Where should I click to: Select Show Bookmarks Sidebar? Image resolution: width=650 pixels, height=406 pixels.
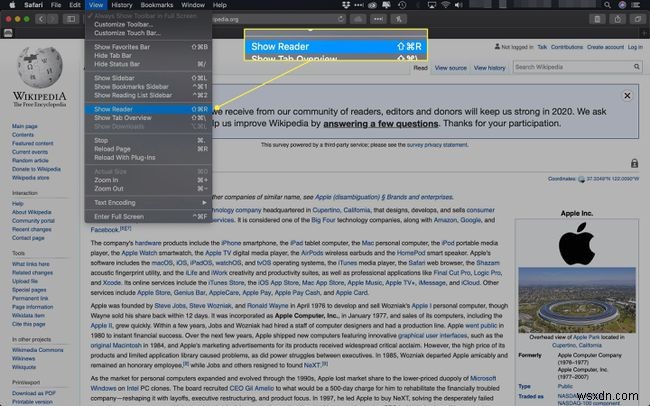pyautogui.click(x=148, y=87)
